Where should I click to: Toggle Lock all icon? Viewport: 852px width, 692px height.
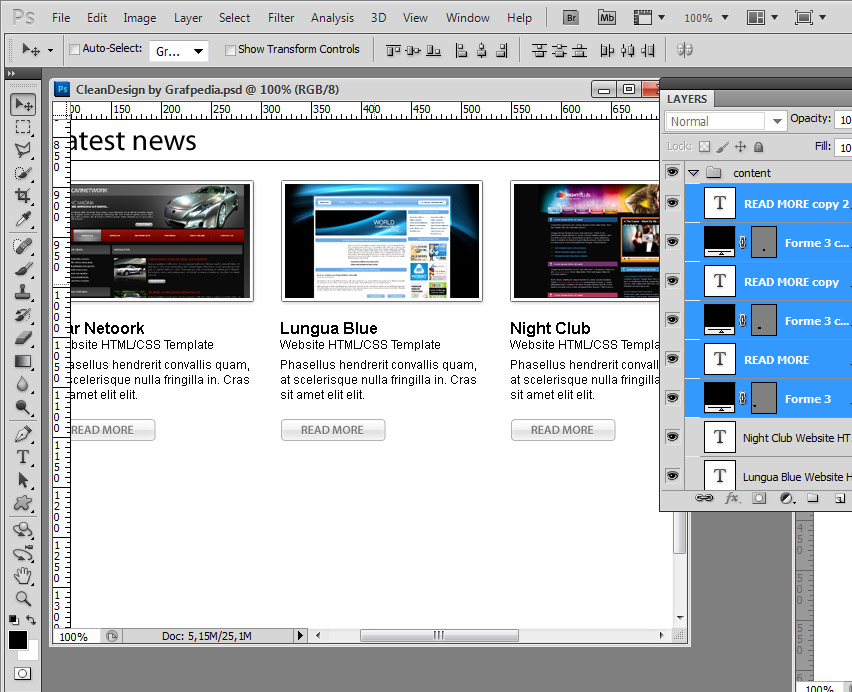point(759,147)
